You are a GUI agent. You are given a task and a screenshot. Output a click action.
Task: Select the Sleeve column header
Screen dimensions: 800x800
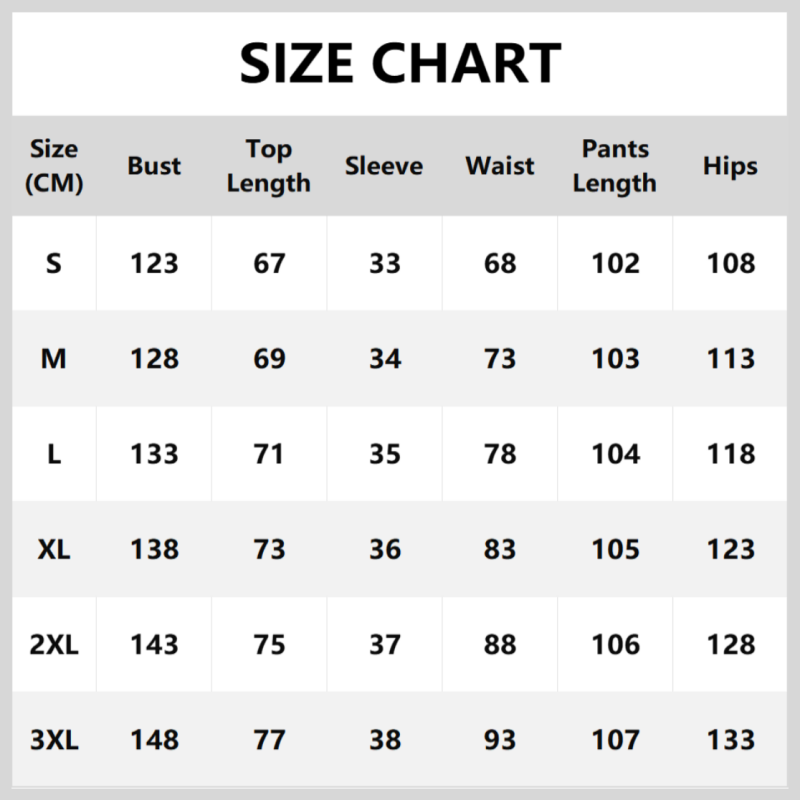pos(384,166)
